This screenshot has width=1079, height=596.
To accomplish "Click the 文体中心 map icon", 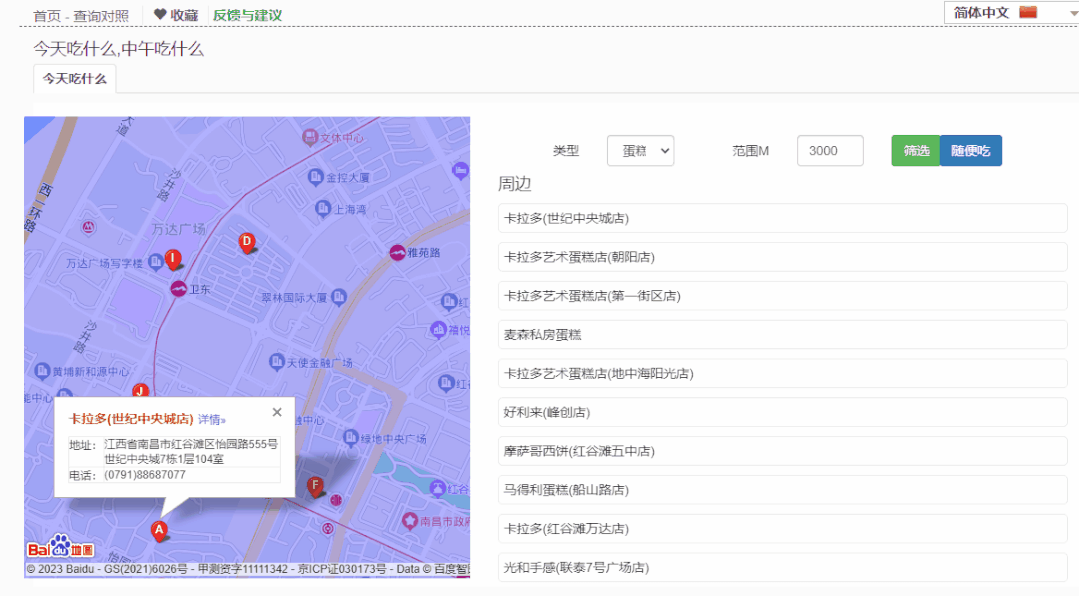I will pyautogui.click(x=310, y=137).
